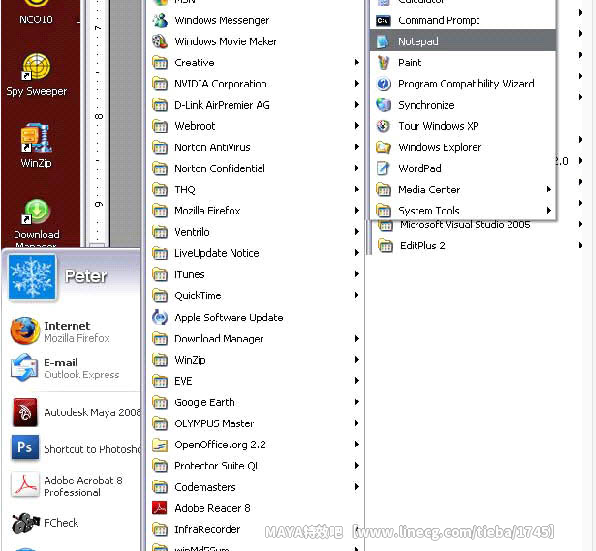Launch Notepad from Accessories menu
This screenshot has width=596, height=551.
pyautogui.click(x=462, y=41)
